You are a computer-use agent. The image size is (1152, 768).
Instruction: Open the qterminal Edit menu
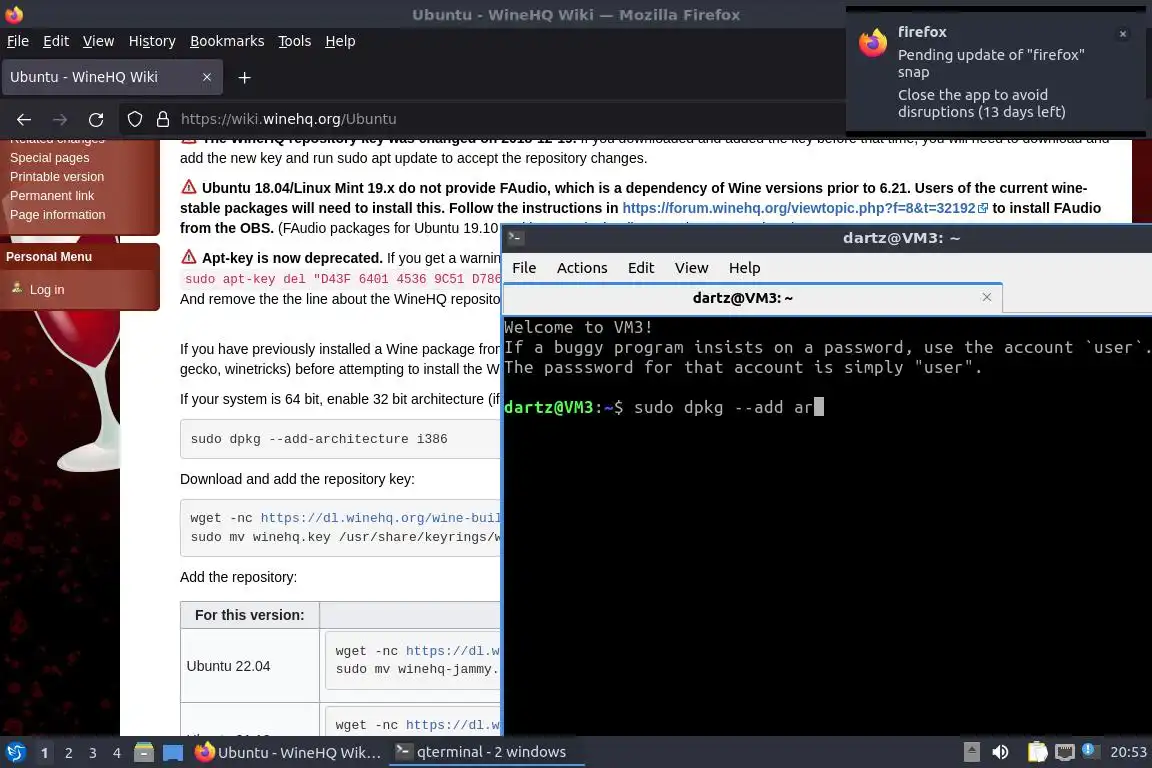[641, 268]
